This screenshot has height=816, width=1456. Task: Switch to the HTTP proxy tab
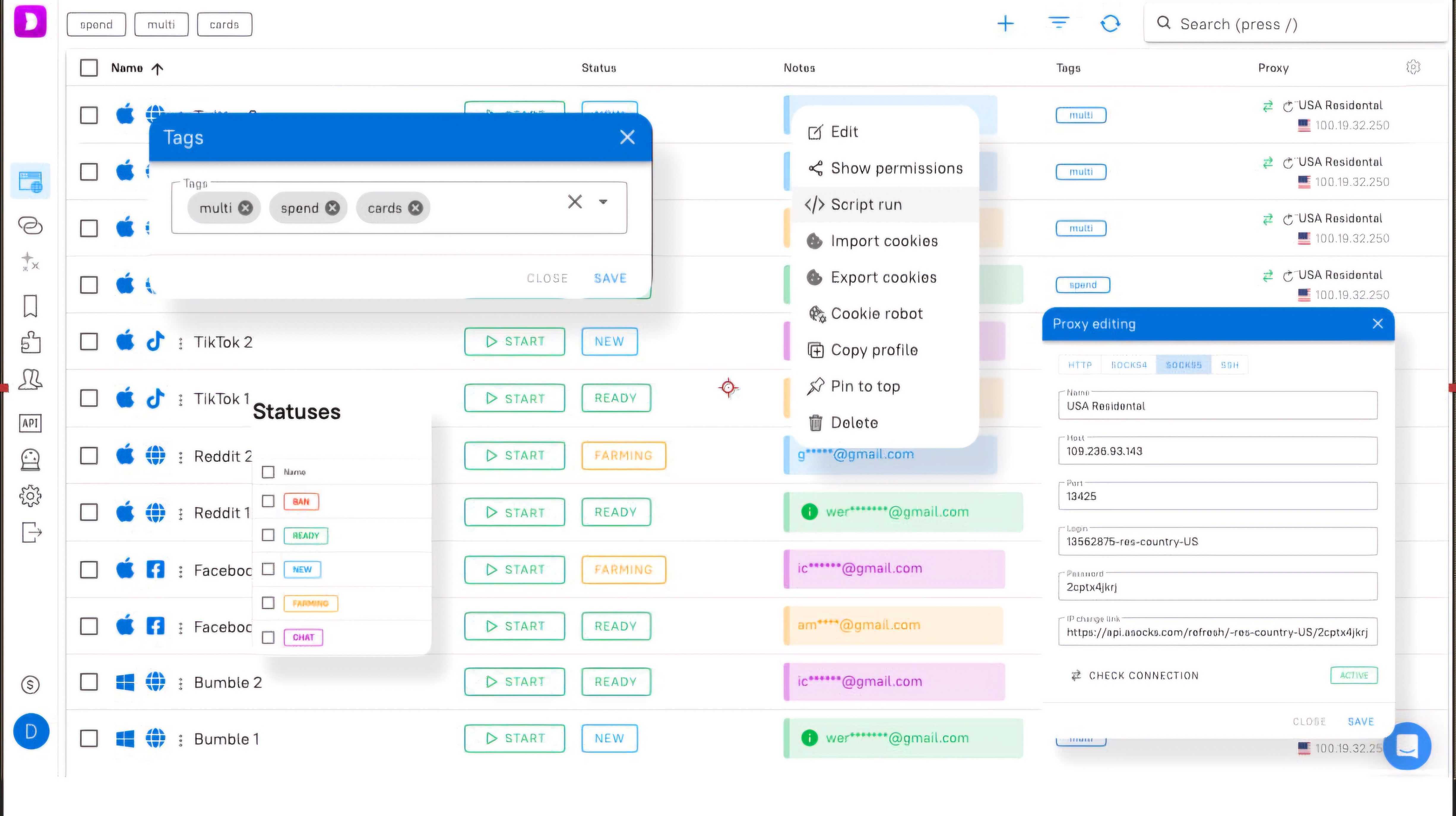pos(1080,365)
